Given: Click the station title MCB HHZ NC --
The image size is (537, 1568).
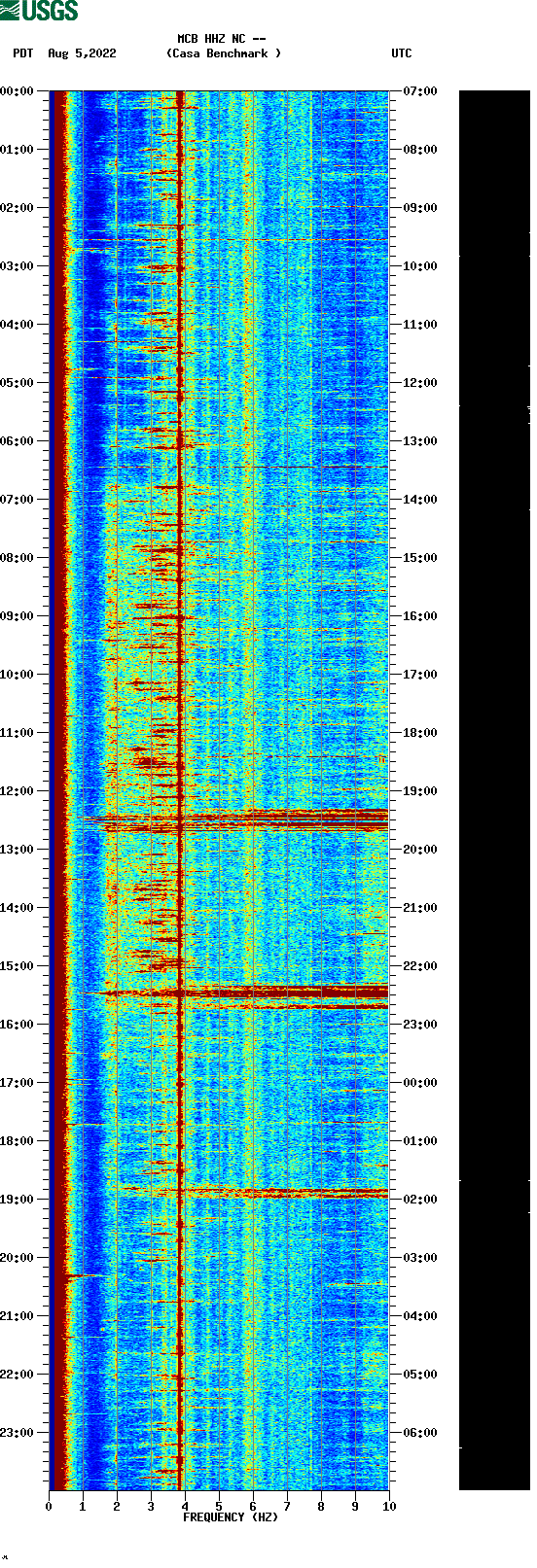Looking at the screenshot, I should (222, 39).
